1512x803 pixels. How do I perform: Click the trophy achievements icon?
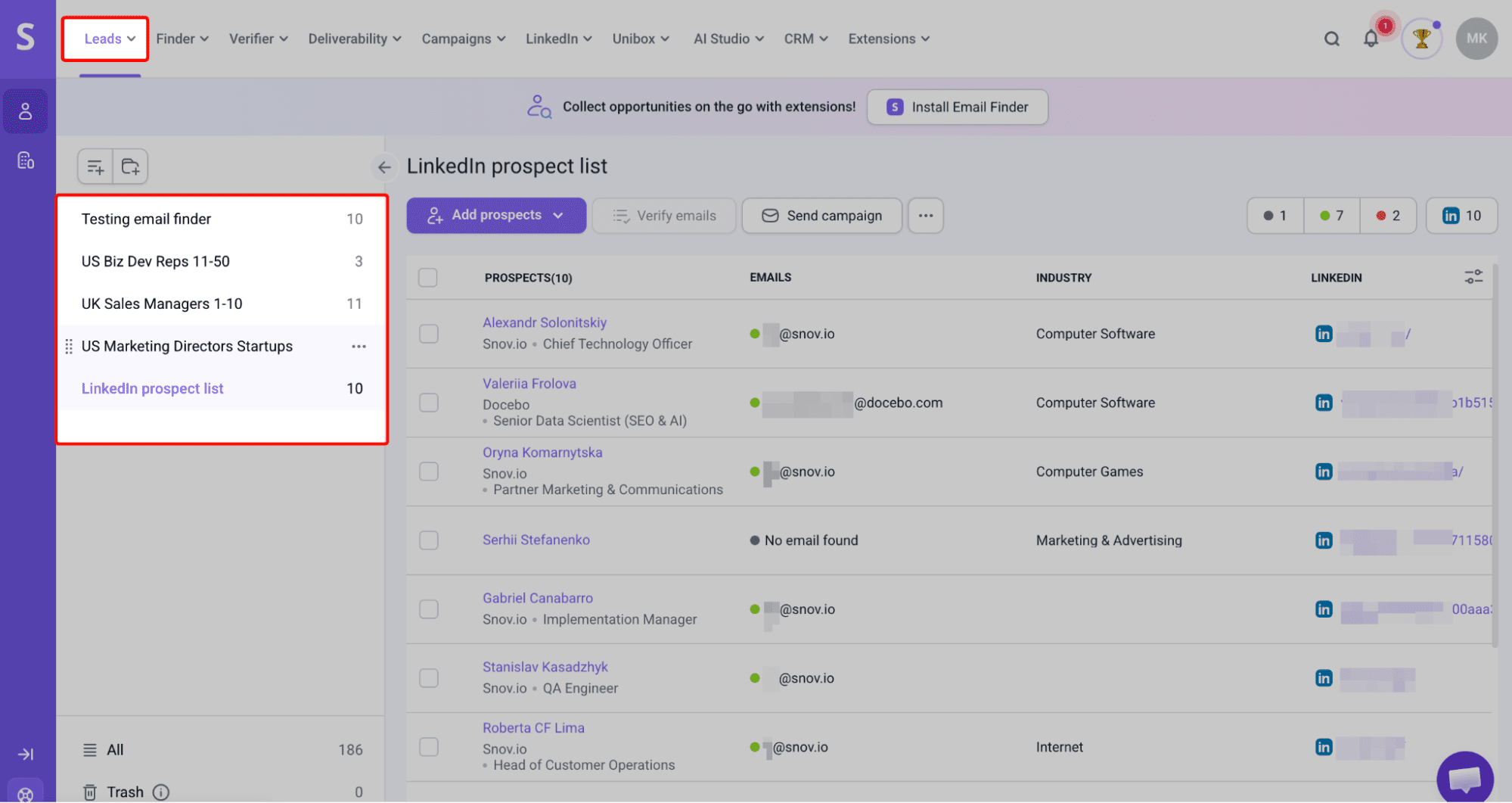click(x=1421, y=39)
